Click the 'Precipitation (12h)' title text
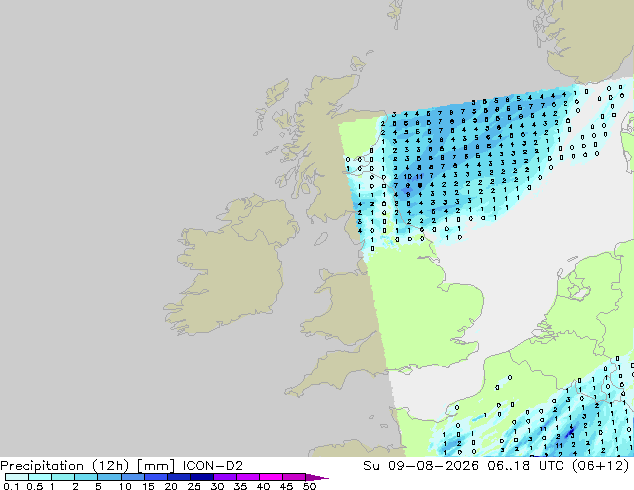 [65, 466]
